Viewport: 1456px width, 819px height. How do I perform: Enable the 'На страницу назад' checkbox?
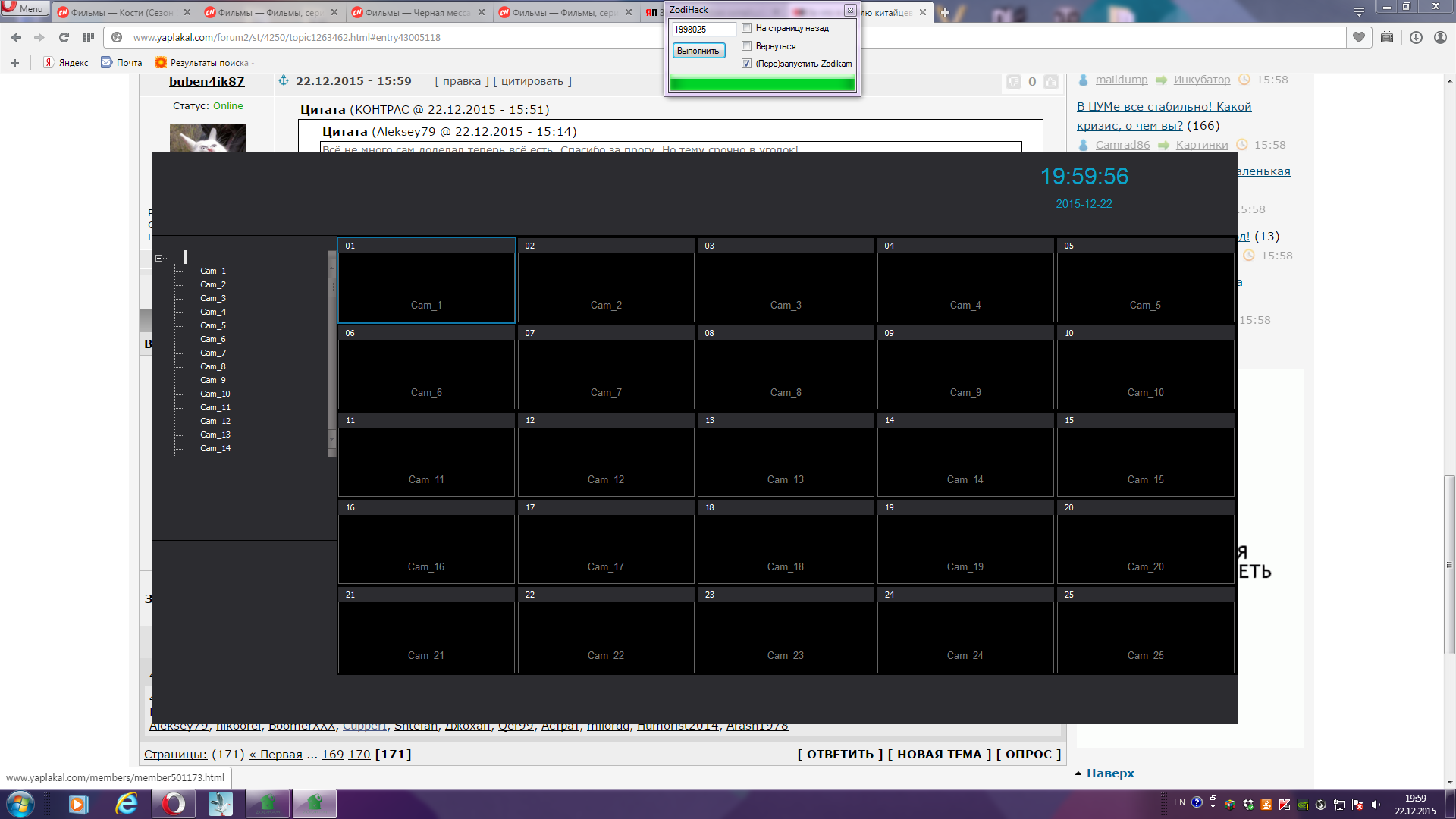[x=747, y=28]
